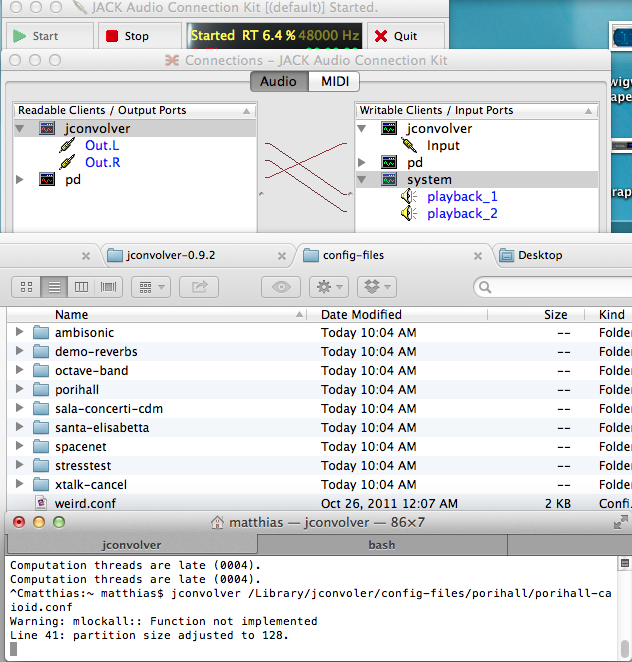Switch Finder to icon view
632x662 pixels.
click(26, 287)
